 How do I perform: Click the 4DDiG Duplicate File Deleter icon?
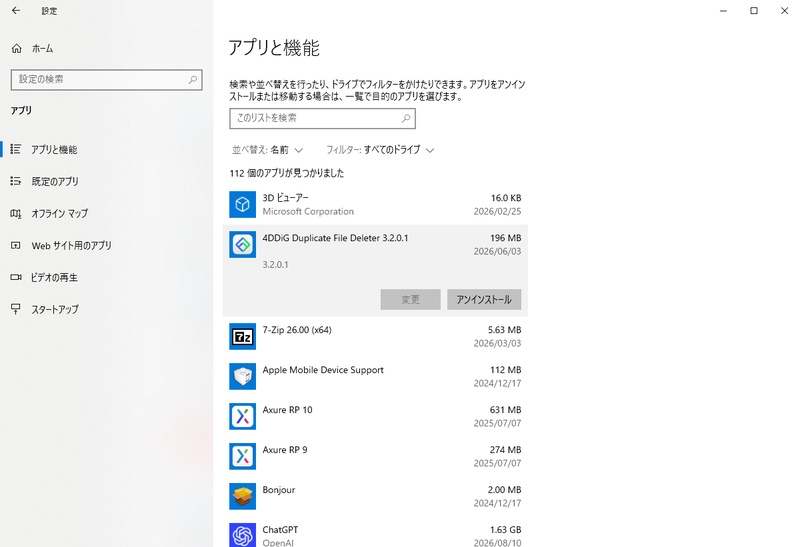[242, 244]
